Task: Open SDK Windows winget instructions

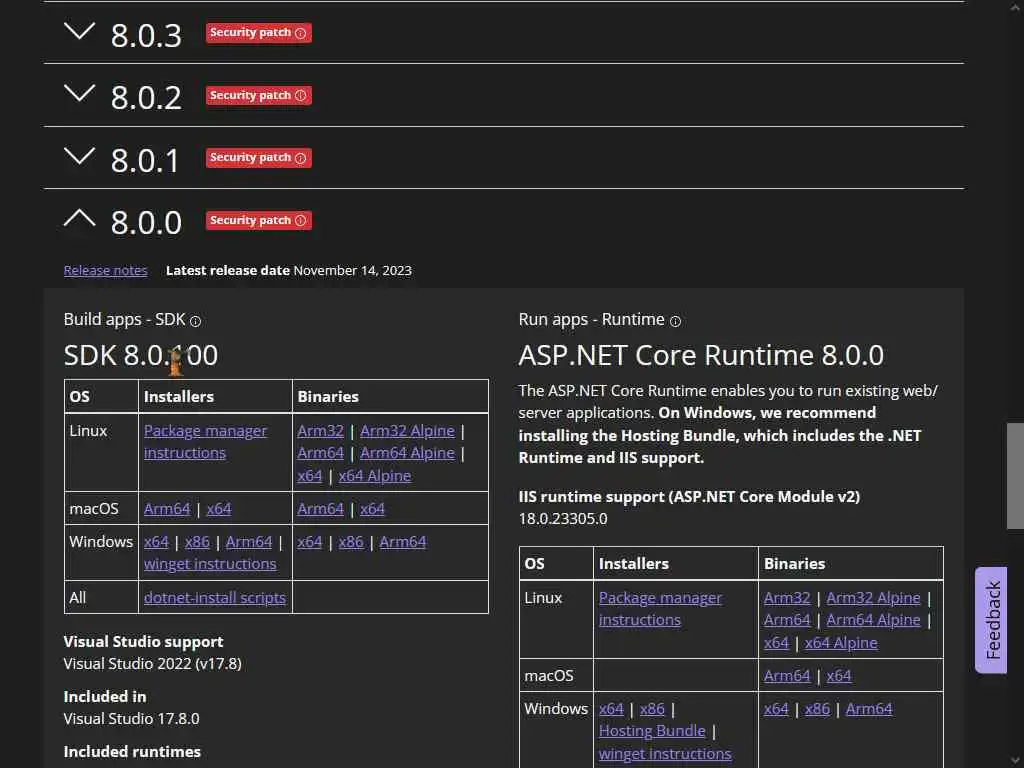Action: click(210, 564)
